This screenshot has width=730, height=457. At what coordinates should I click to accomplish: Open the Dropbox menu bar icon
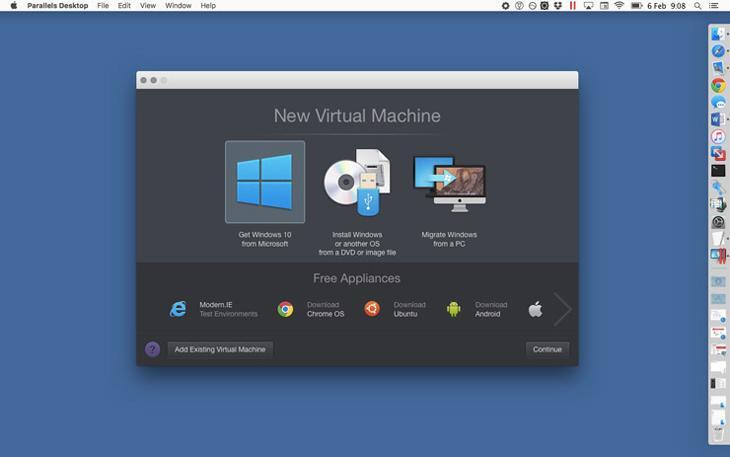(x=558, y=6)
